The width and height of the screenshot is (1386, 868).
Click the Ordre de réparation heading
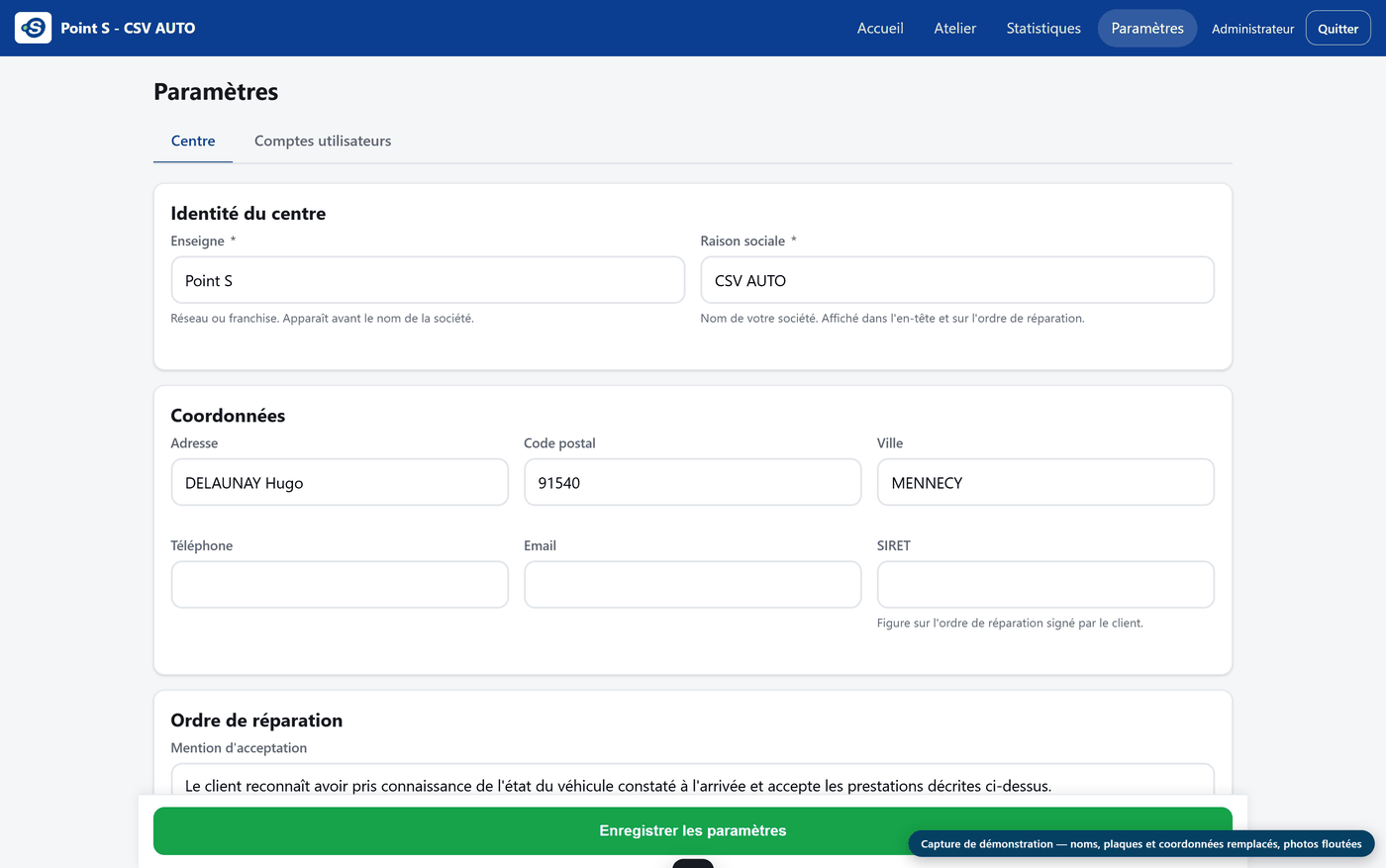coord(256,721)
